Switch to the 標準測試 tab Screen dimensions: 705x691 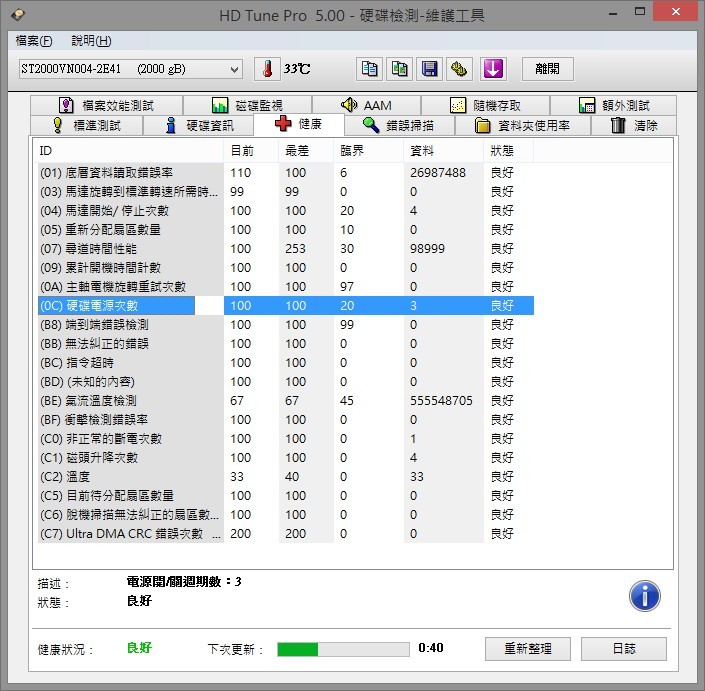[86, 125]
